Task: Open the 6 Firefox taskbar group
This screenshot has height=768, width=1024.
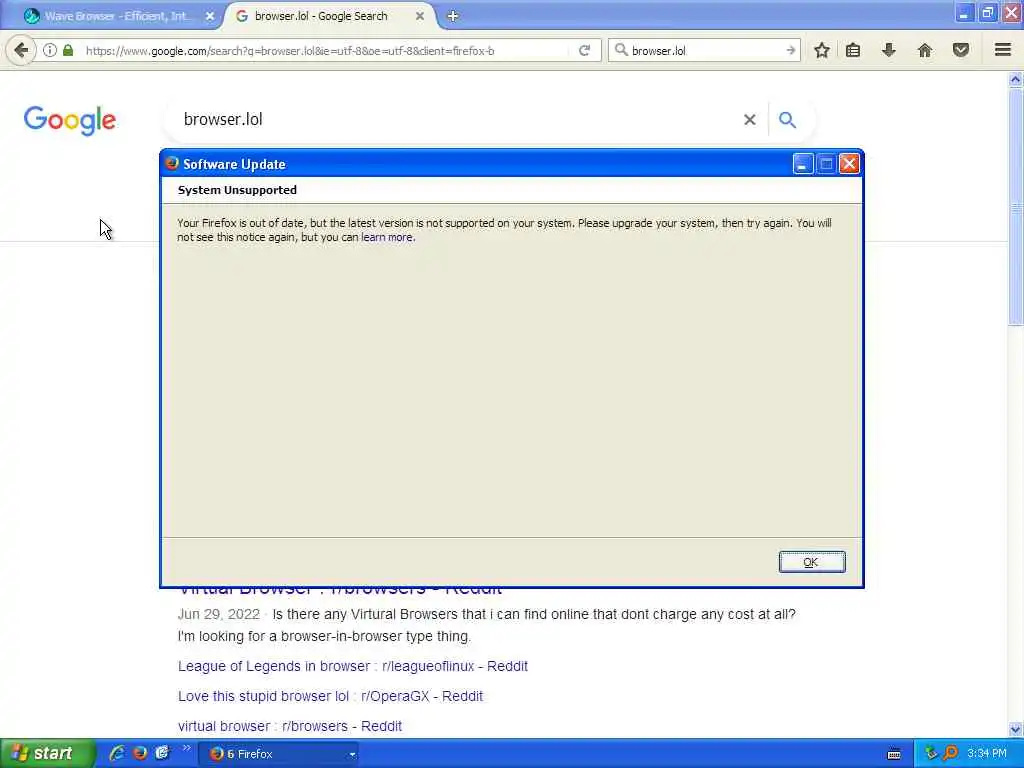Action: [x=279, y=754]
